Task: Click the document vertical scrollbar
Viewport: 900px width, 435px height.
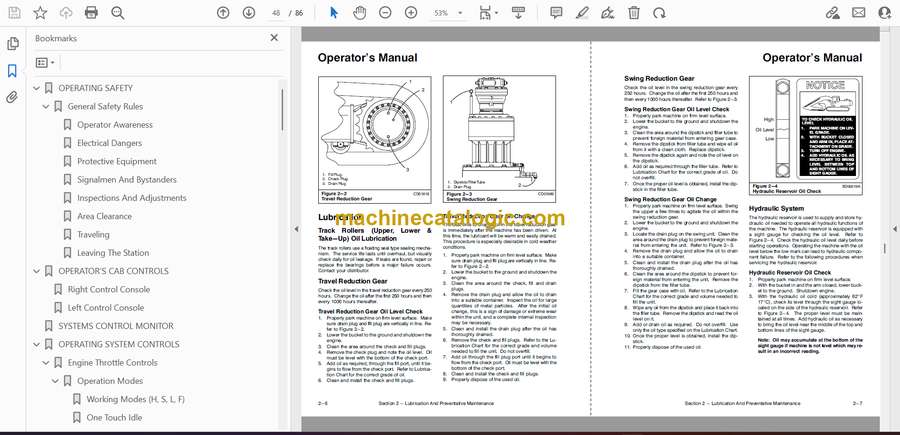Action: [884, 248]
